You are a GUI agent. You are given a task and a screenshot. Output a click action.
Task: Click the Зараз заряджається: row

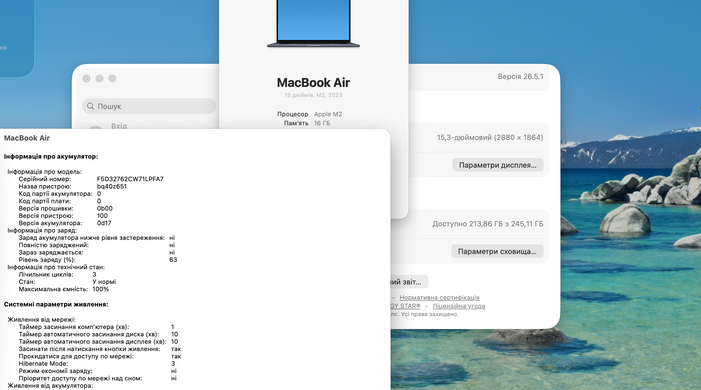(97, 252)
